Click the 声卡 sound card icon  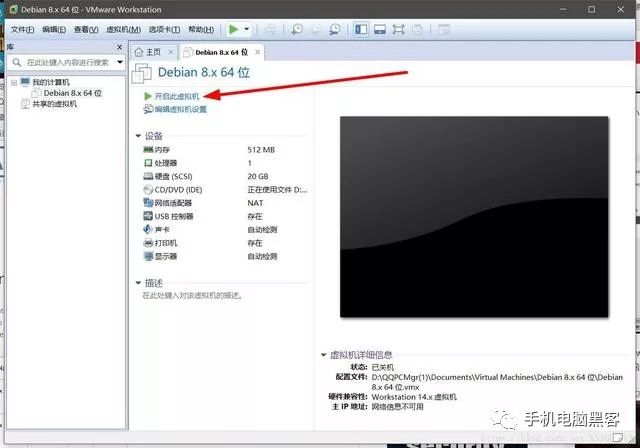[x=148, y=229]
